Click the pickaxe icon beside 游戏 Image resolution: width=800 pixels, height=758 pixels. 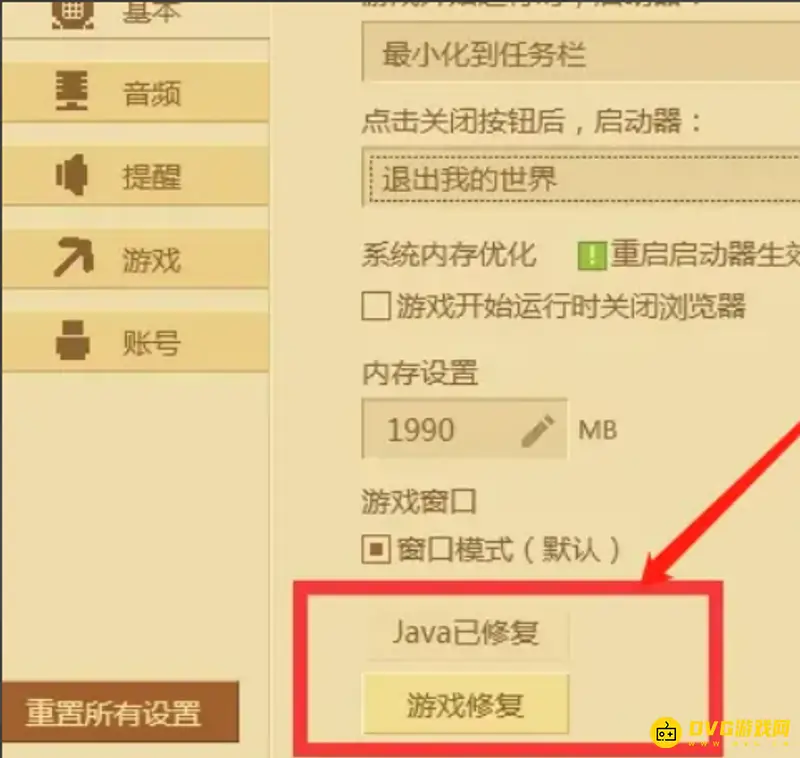tap(73, 257)
